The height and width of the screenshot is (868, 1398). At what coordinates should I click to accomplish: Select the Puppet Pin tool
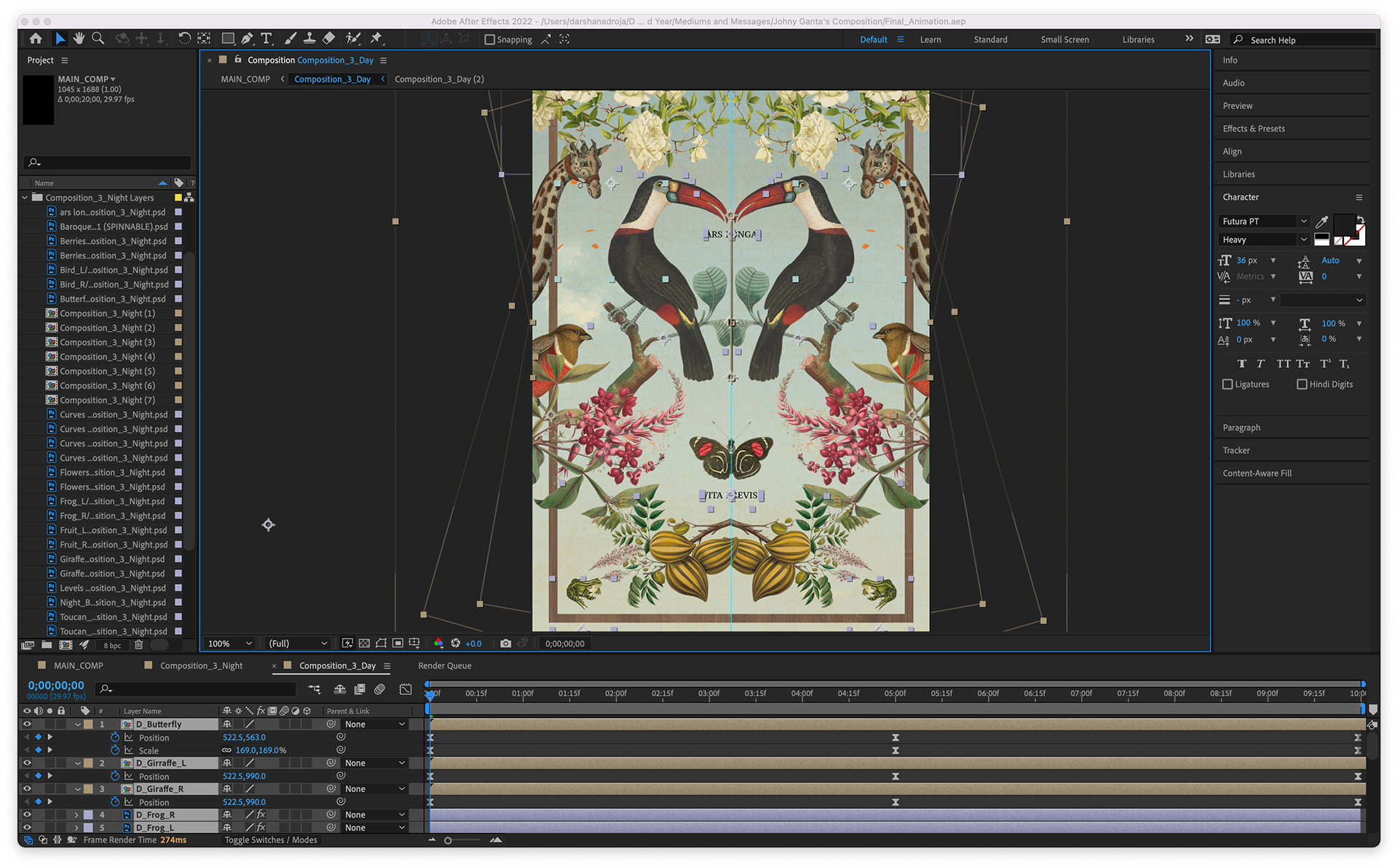point(376,39)
